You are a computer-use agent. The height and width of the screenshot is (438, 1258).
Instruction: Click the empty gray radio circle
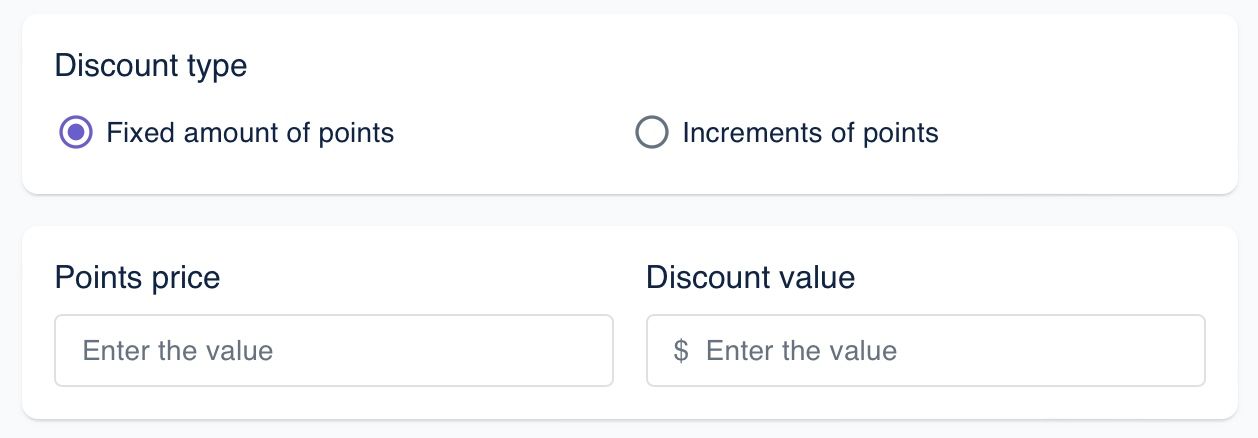tap(652, 133)
